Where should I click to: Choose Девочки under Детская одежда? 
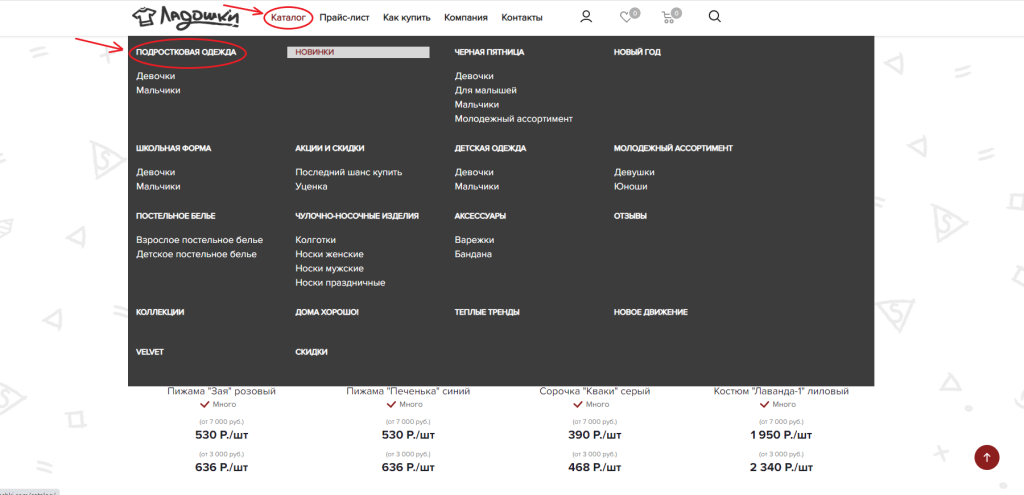click(474, 172)
